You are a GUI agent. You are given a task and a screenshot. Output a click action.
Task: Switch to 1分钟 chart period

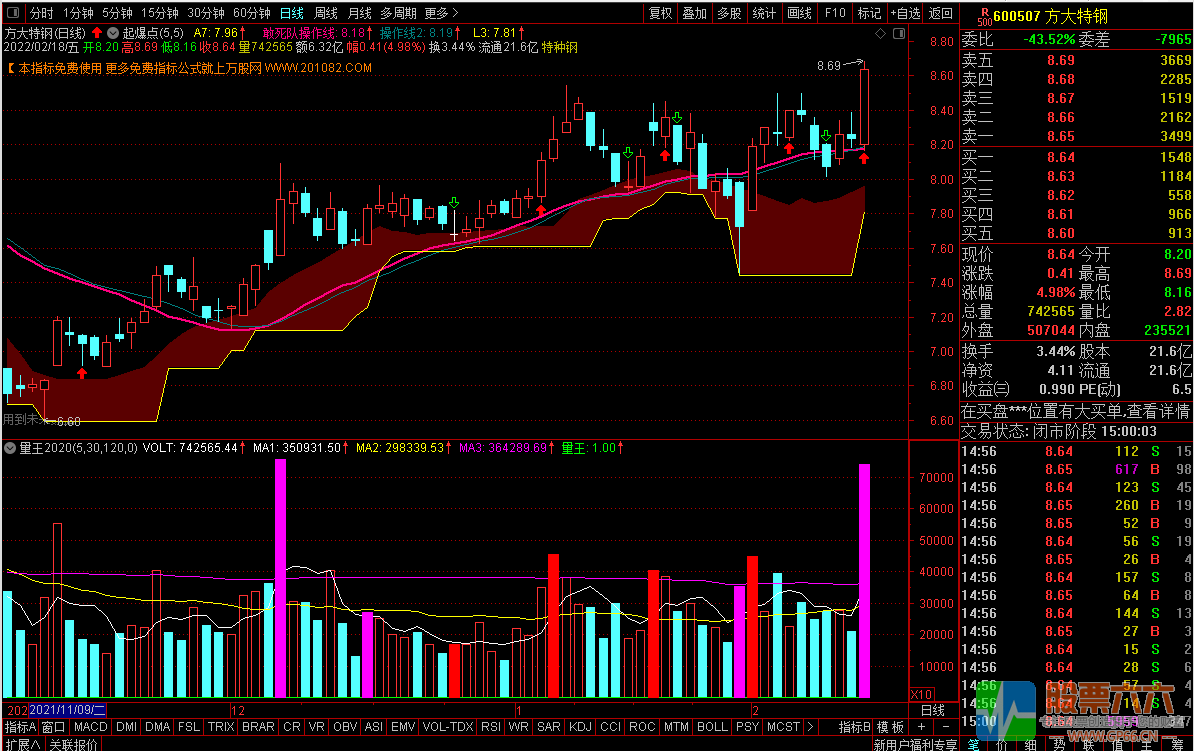coord(78,13)
